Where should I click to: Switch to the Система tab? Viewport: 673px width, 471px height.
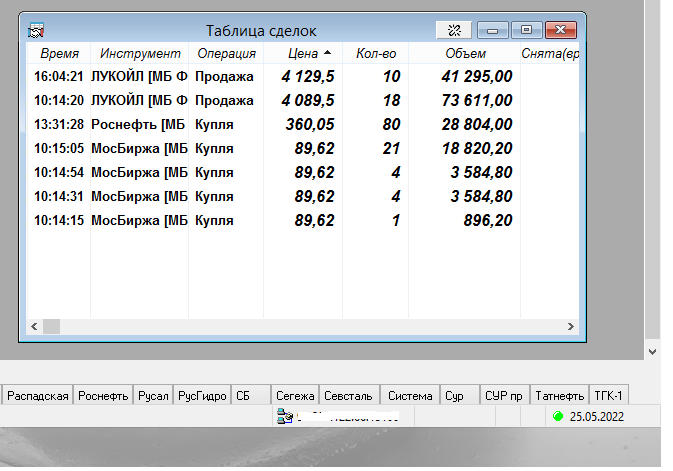click(x=410, y=396)
